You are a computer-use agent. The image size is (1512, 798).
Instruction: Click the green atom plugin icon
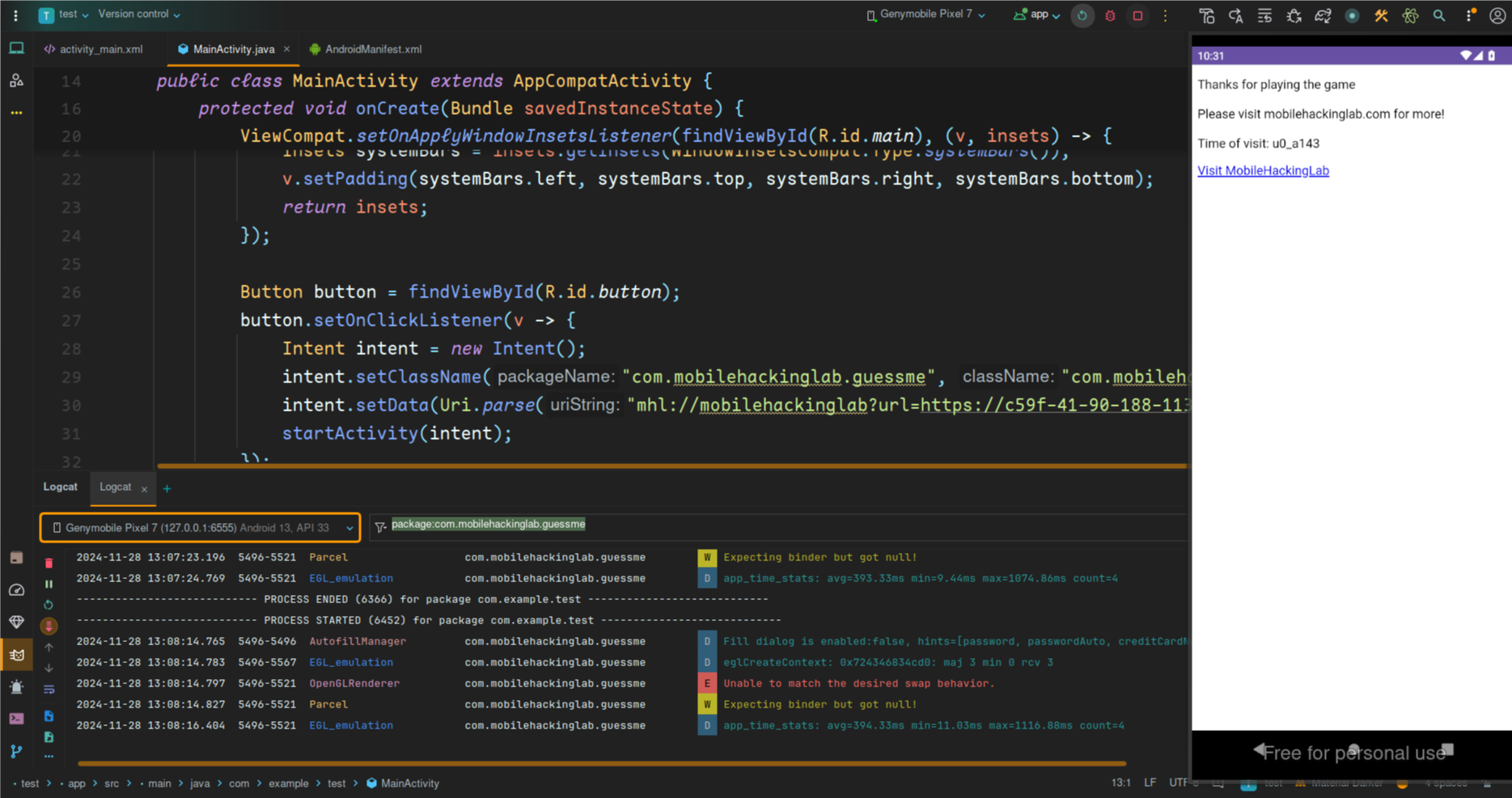pos(1410,15)
